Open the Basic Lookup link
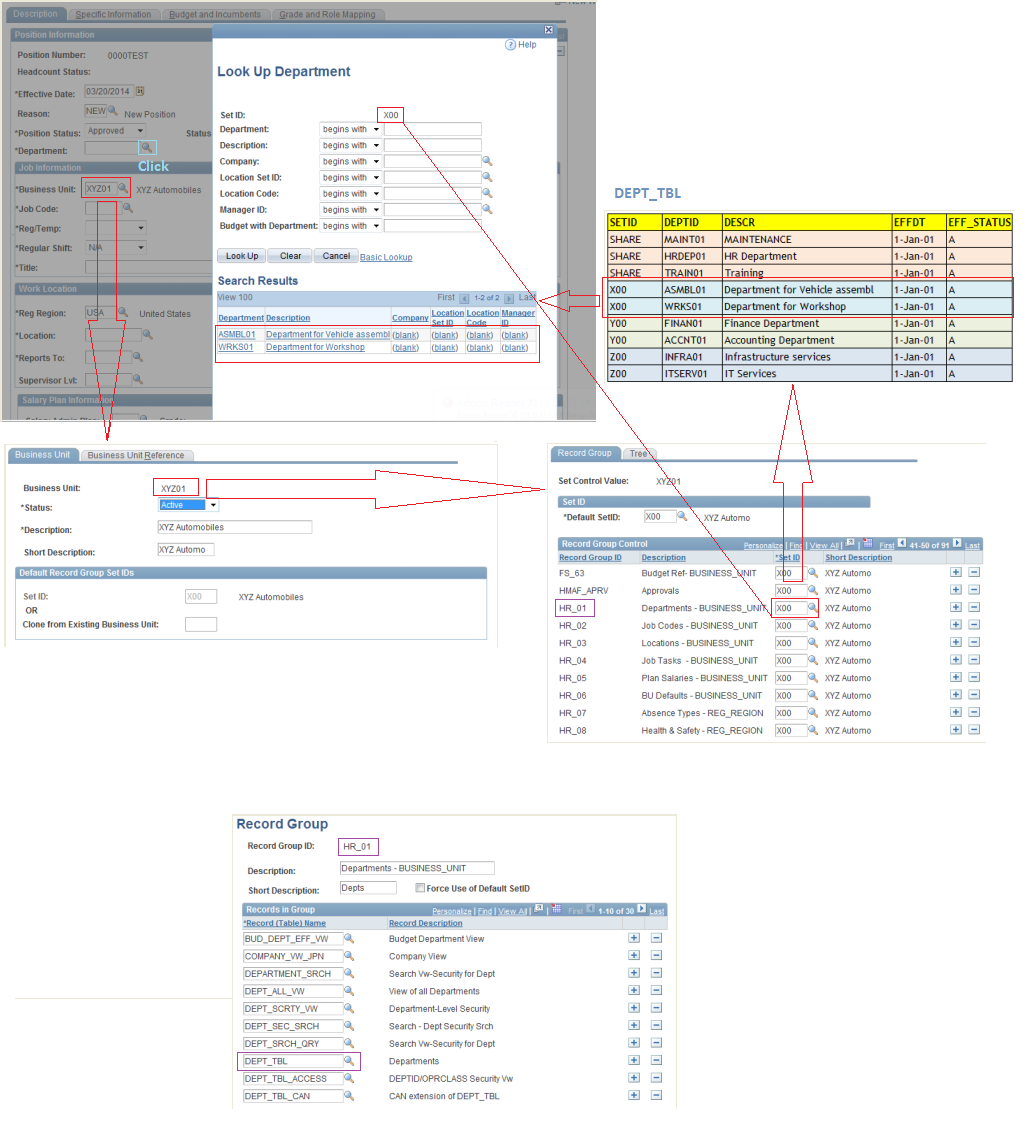The image size is (1034, 1138). (x=386, y=256)
